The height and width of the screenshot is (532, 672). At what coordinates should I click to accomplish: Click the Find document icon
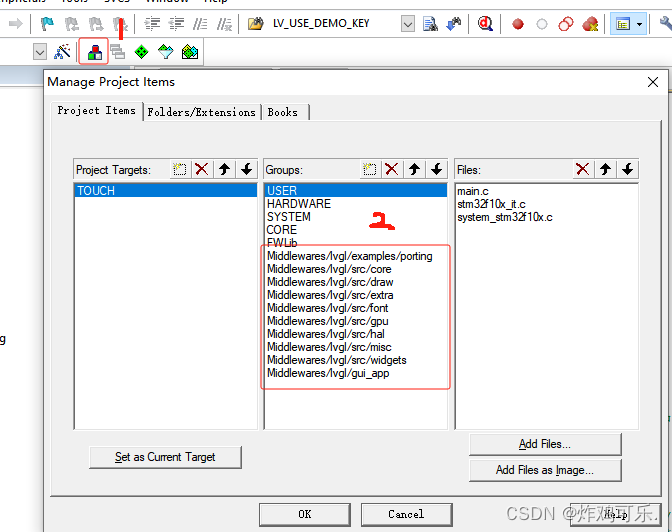pos(430,24)
